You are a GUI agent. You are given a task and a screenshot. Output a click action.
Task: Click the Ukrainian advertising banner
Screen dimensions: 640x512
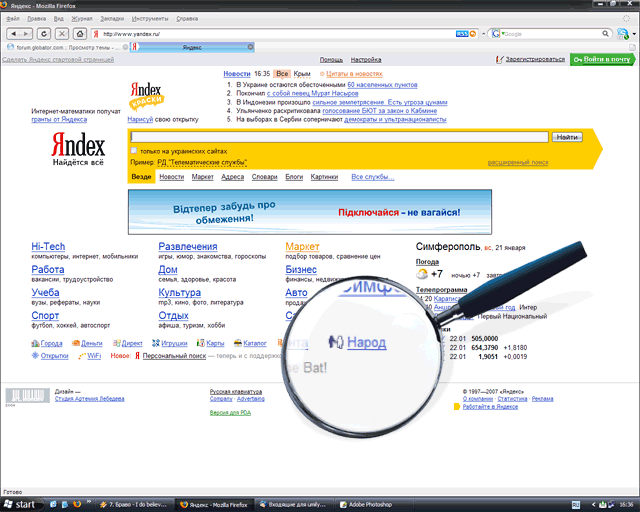310,212
